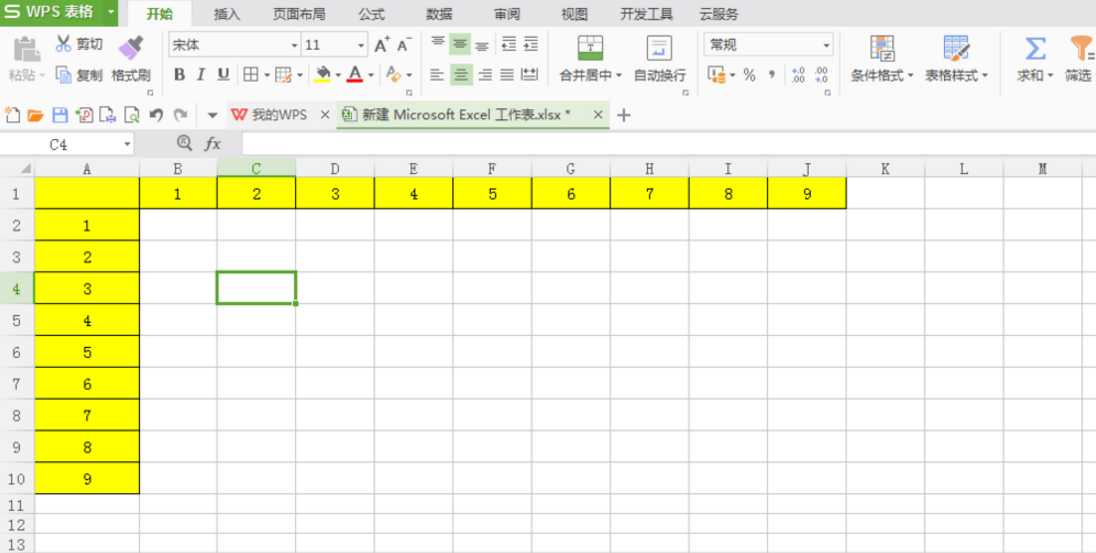
Task: Switch to the 页面布局 (Page Layout) tab
Action: point(298,14)
